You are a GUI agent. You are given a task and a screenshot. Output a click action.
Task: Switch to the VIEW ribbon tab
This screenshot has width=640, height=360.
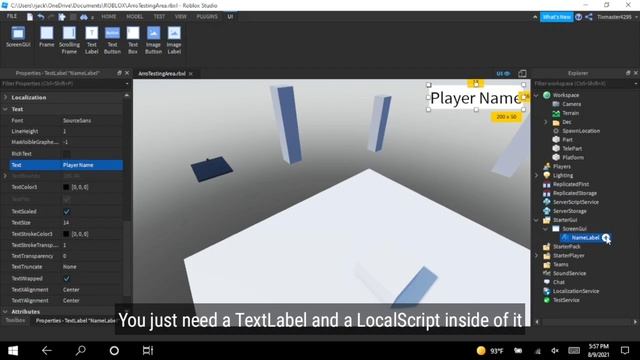coord(180,17)
